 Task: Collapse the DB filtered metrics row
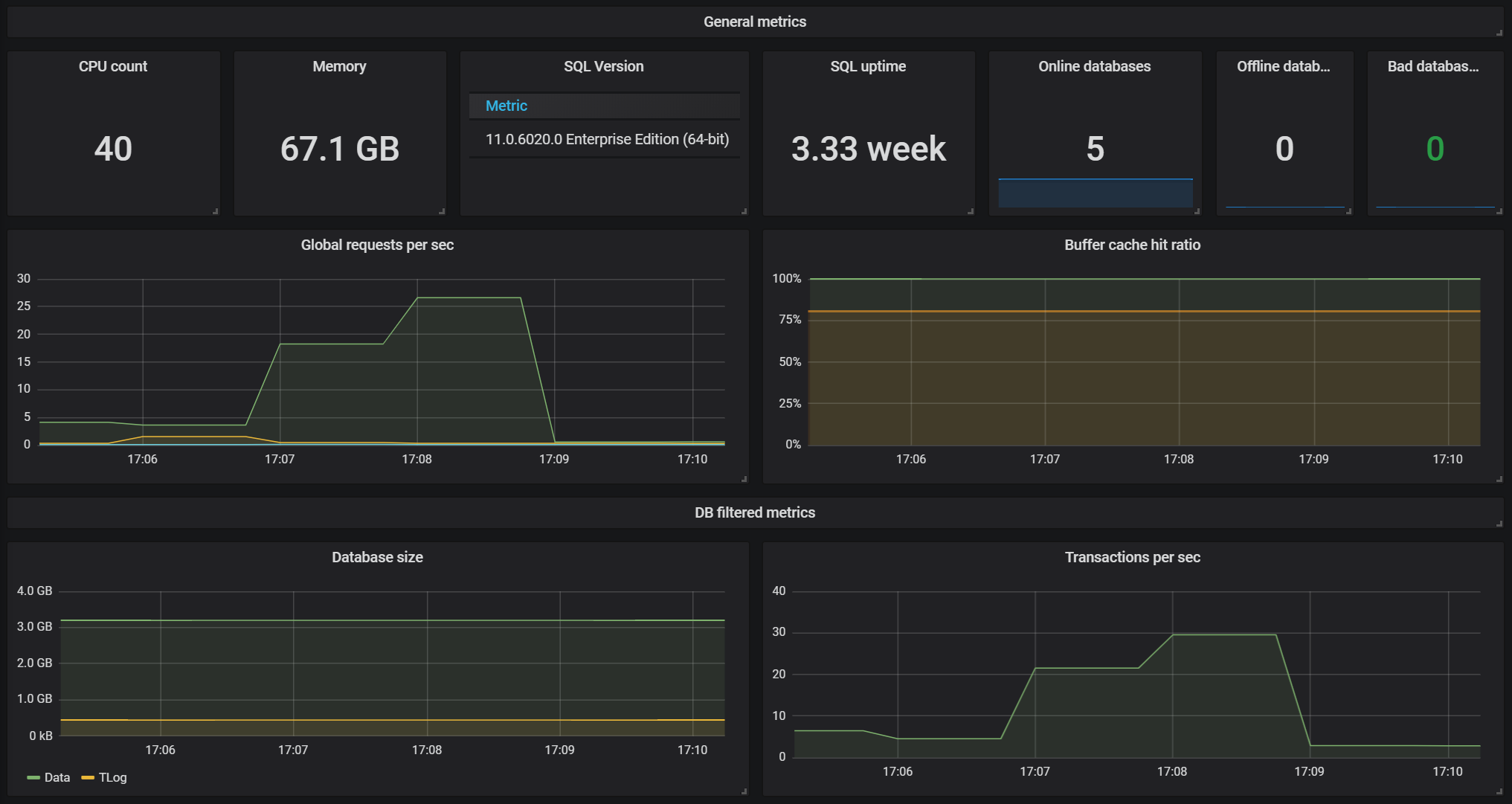point(754,512)
